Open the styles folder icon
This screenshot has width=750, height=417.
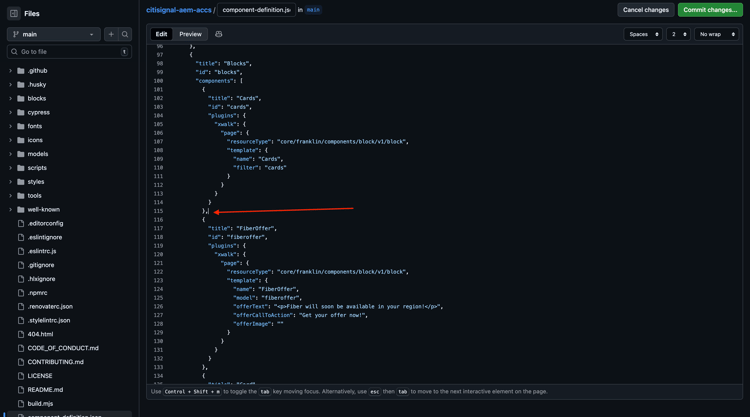pos(21,182)
